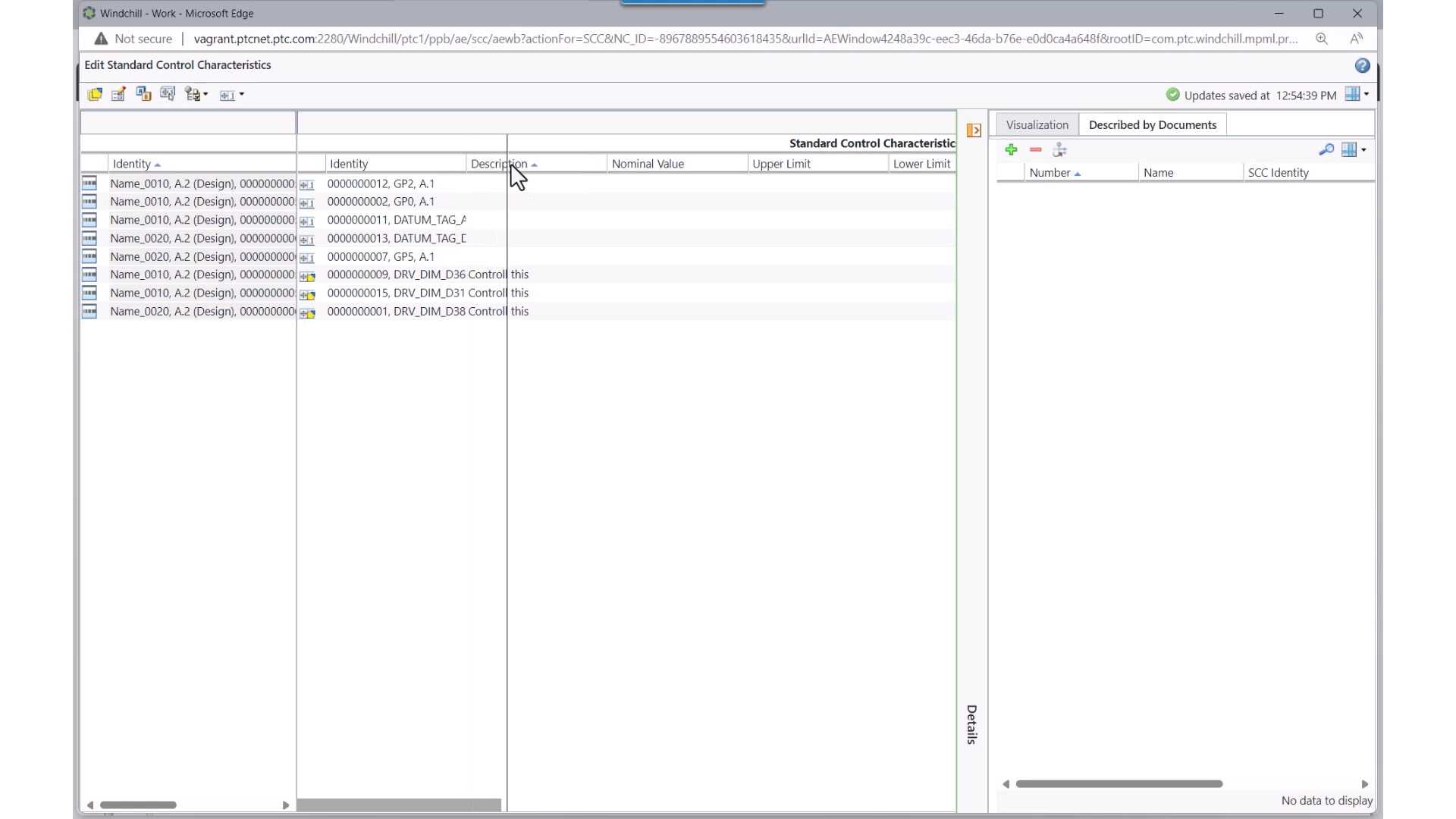The height and width of the screenshot is (819, 1456).
Task: Open the control characteristic insert dropdown
Action: click(232, 95)
